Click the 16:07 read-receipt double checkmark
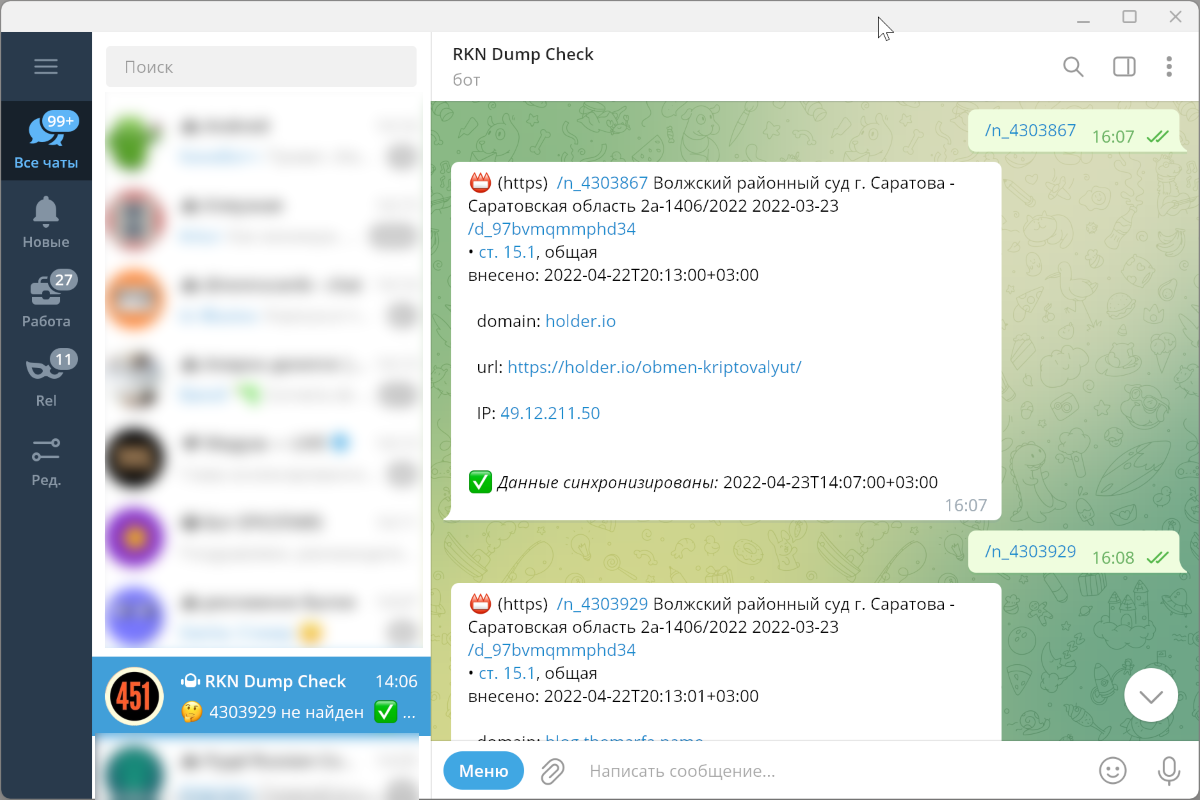The width and height of the screenshot is (1200, 800). tap(1158, 137)
